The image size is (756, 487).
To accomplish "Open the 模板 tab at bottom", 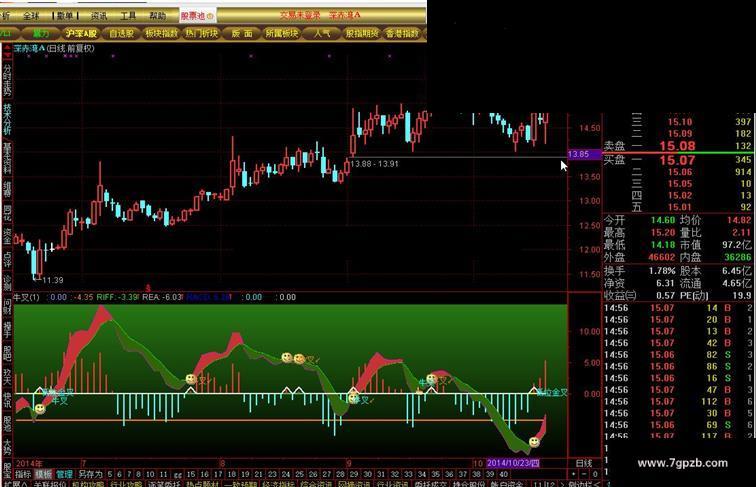I will tap(43, 474).
